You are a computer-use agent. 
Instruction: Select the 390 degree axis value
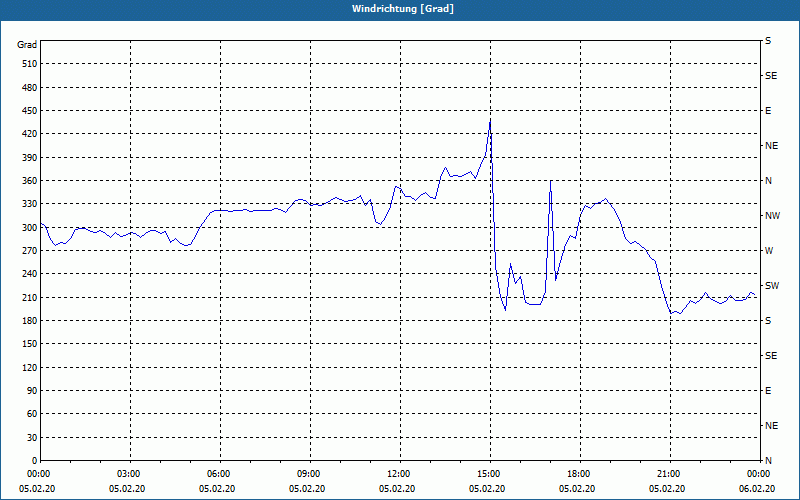30,157
